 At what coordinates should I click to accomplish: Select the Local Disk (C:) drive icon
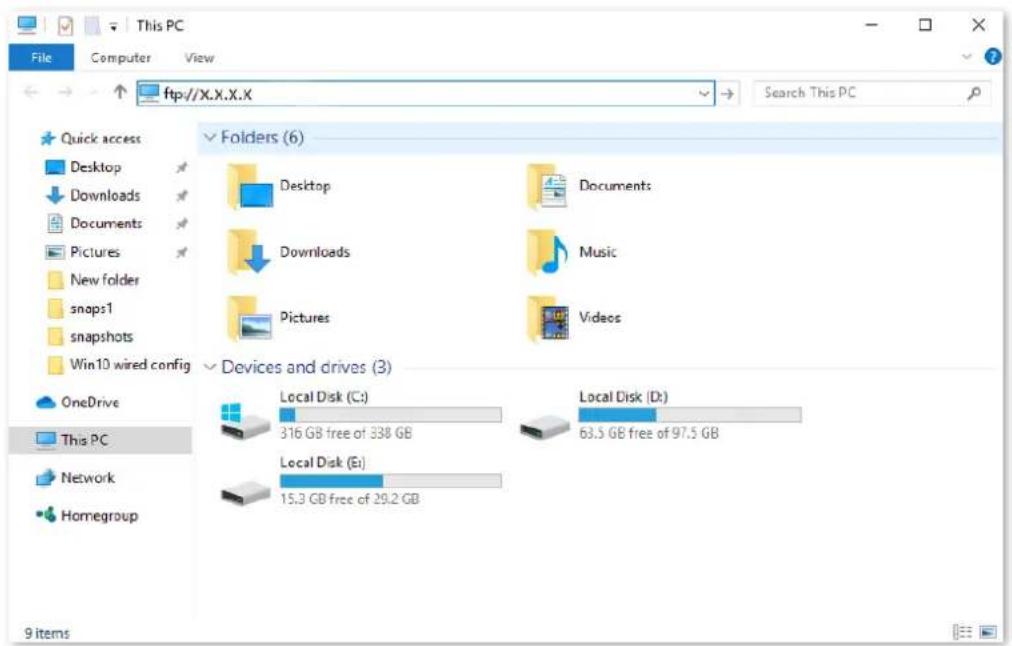[x=245, y=420]
